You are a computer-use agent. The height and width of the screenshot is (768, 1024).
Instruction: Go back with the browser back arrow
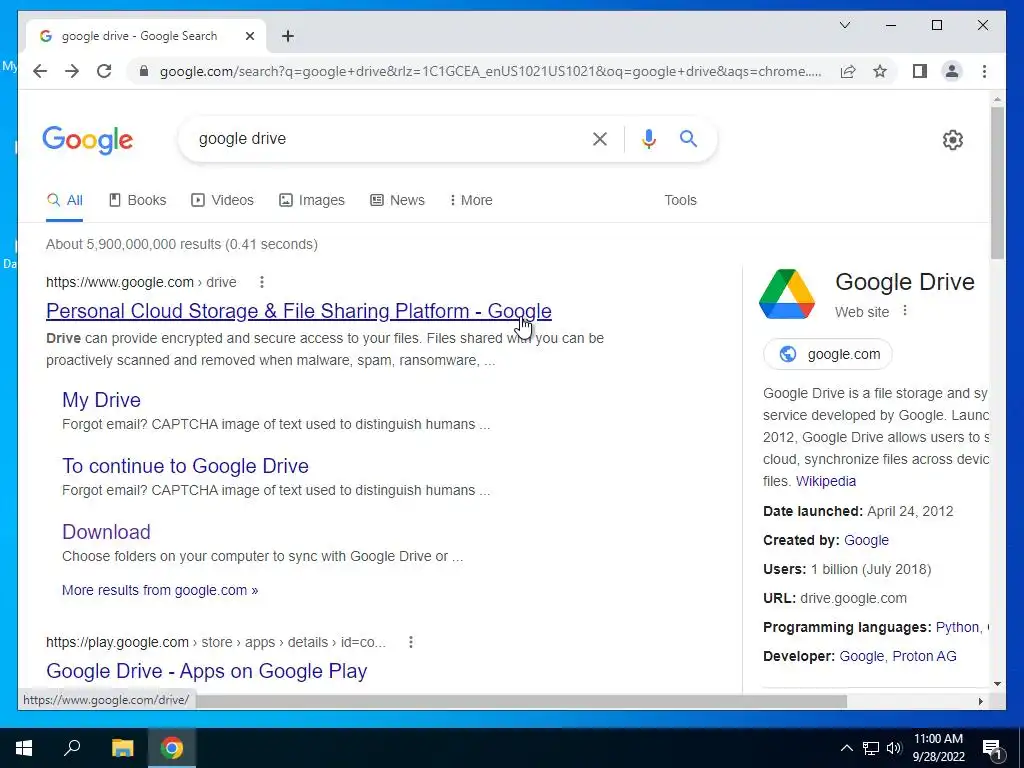pos(40,71)
